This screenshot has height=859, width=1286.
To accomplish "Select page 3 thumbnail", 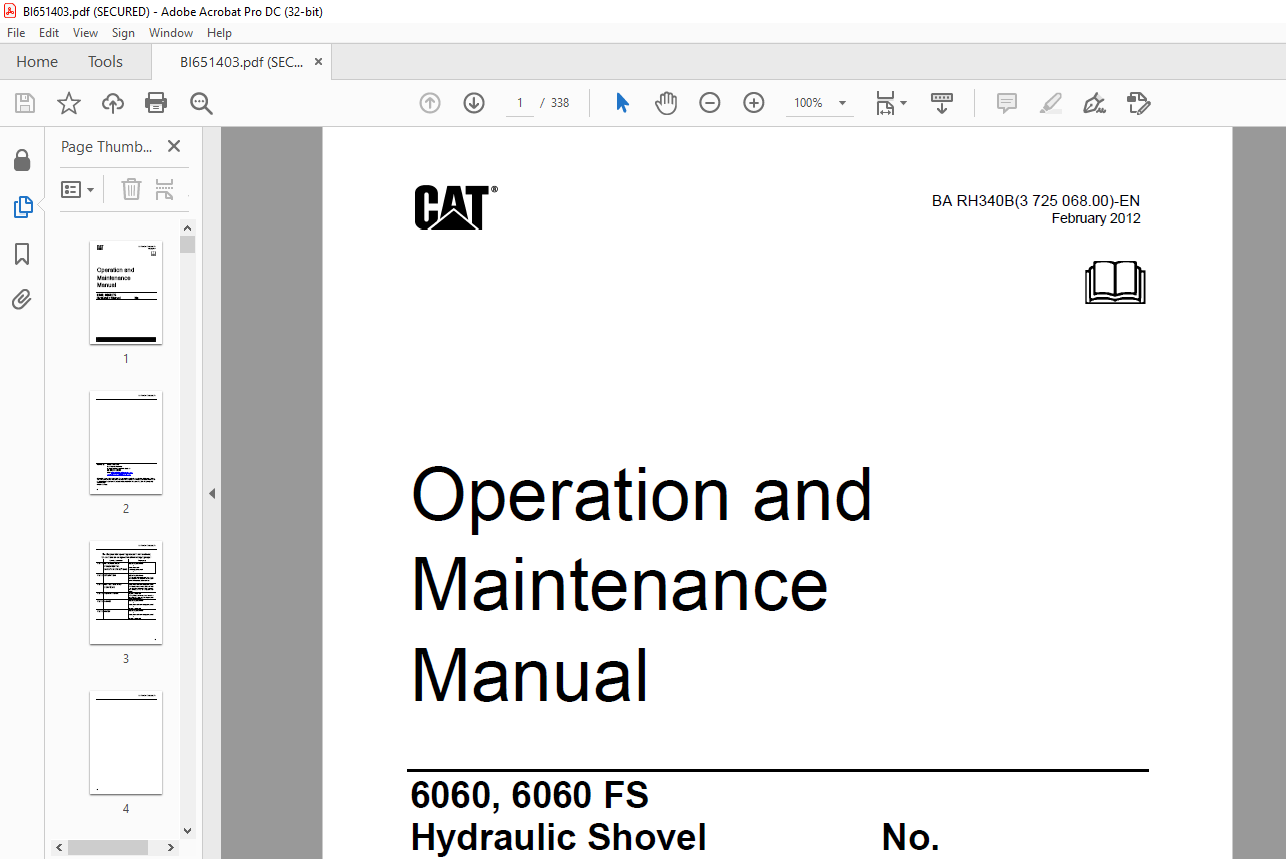I will [126, 592].
